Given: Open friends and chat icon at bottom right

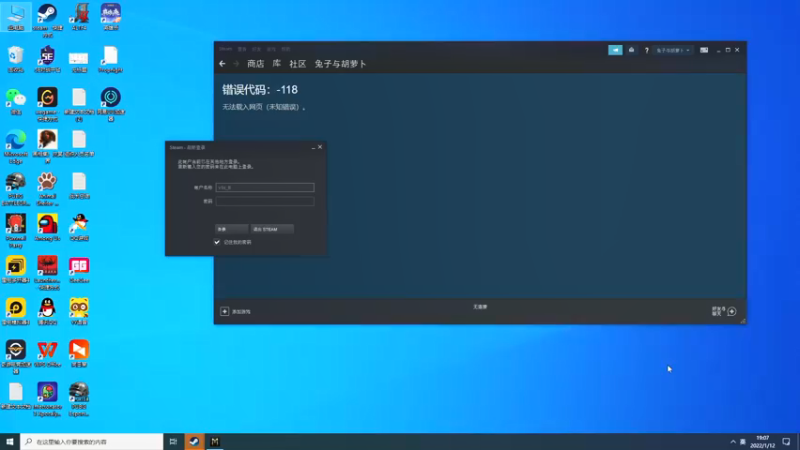Looking at the screenshot, I should [x=732, y=311].
